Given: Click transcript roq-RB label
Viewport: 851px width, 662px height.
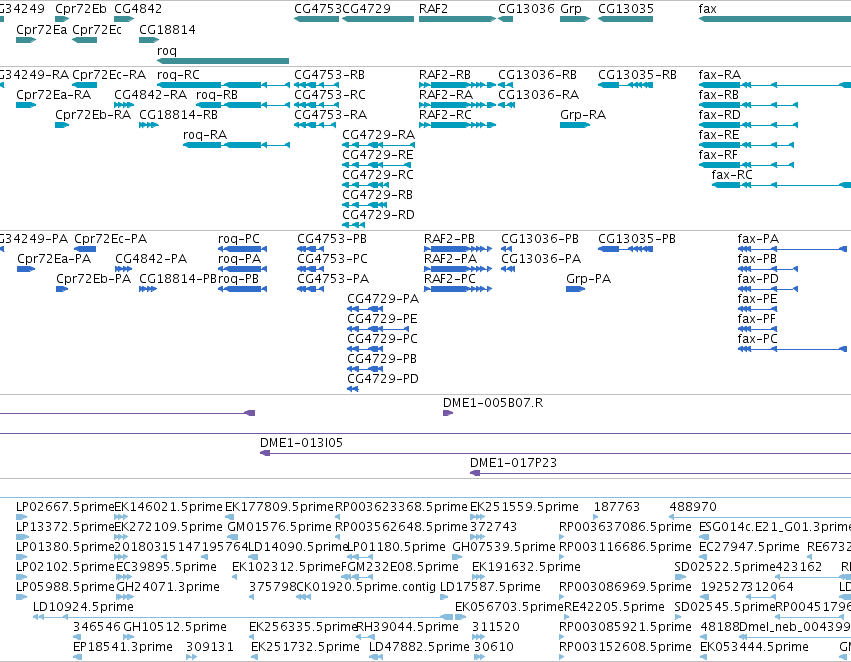Looking at the screenshot, I should pos(217,95).
